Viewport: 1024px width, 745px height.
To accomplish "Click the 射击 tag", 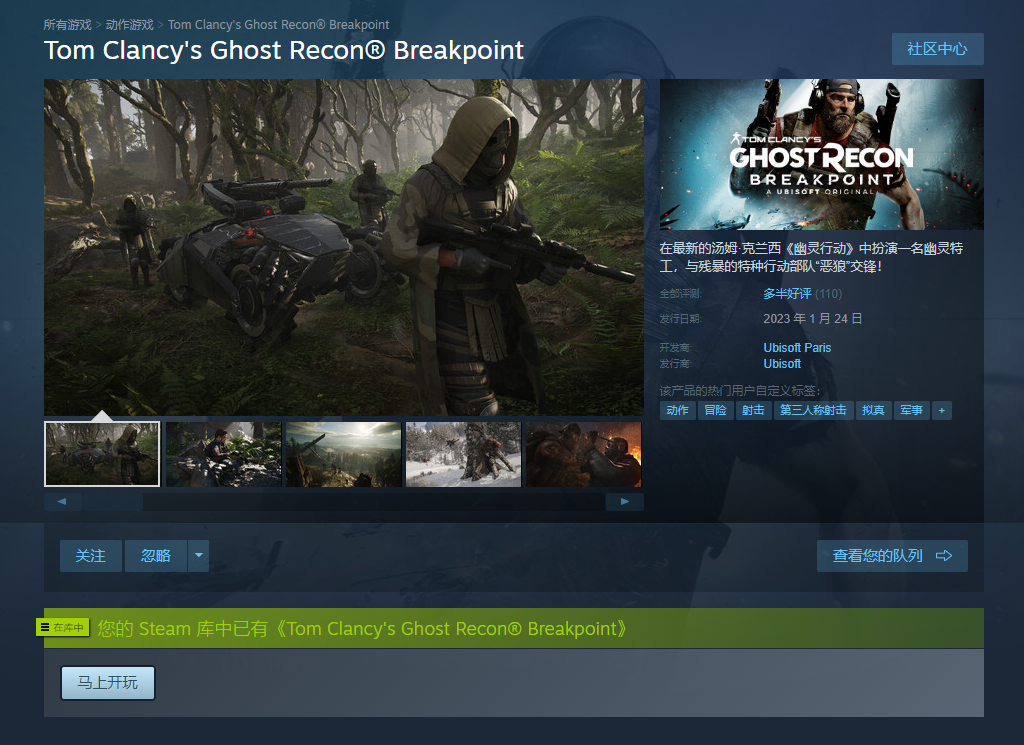I will [754, 410].
